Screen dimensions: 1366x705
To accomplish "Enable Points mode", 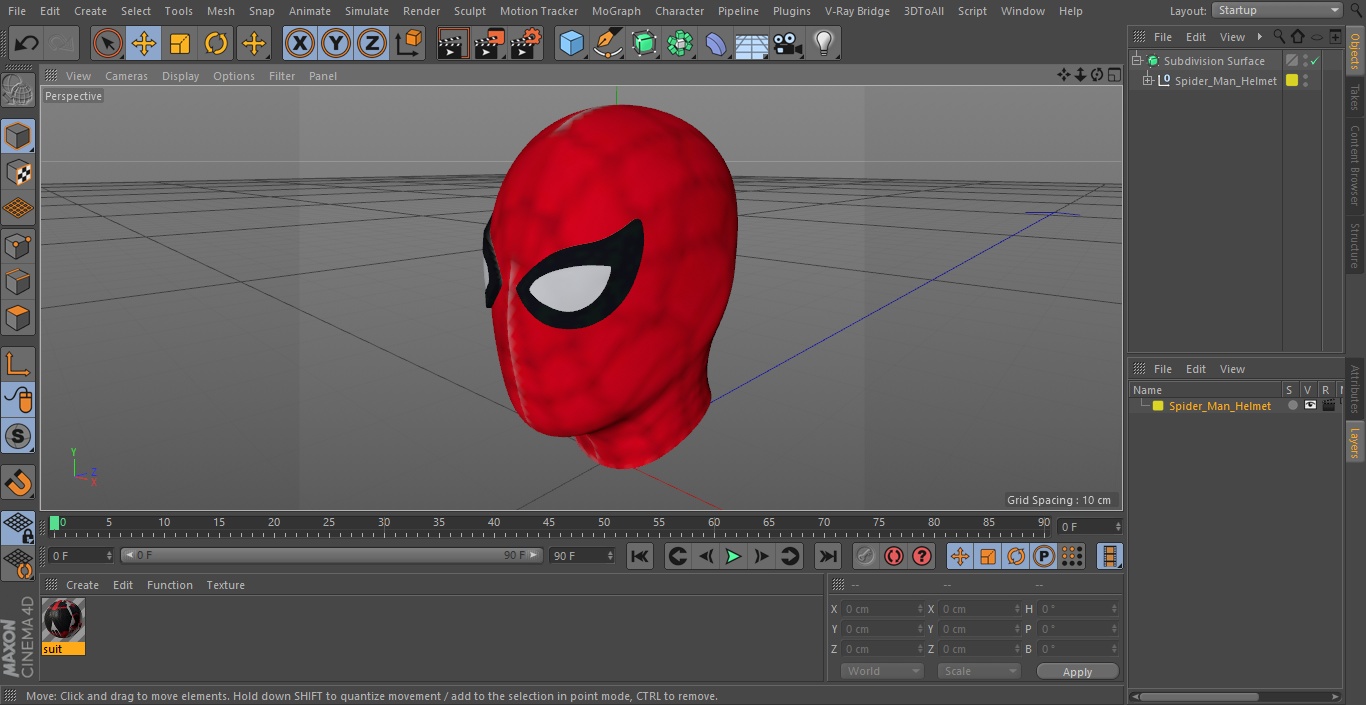I will pos(18,246).
